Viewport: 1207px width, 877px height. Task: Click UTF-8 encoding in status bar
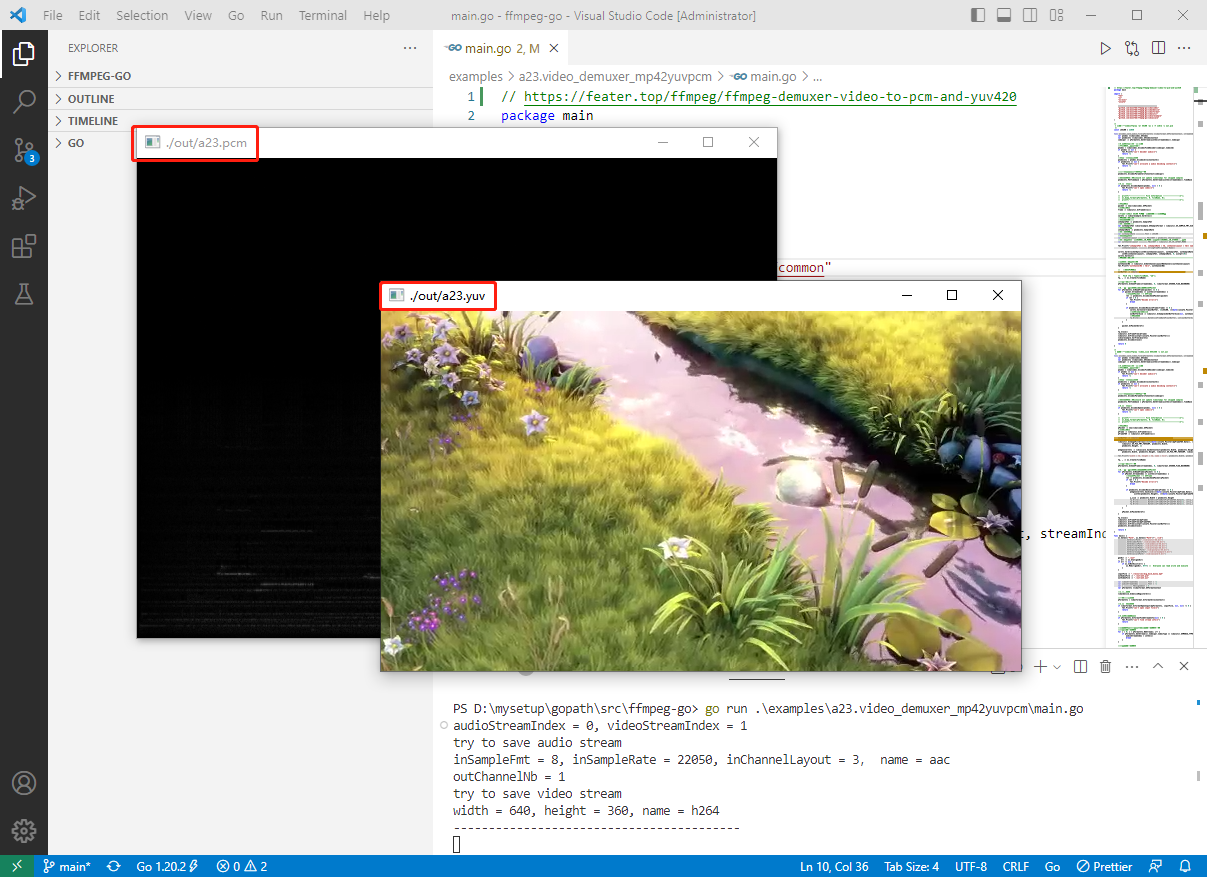coord(971,866)
